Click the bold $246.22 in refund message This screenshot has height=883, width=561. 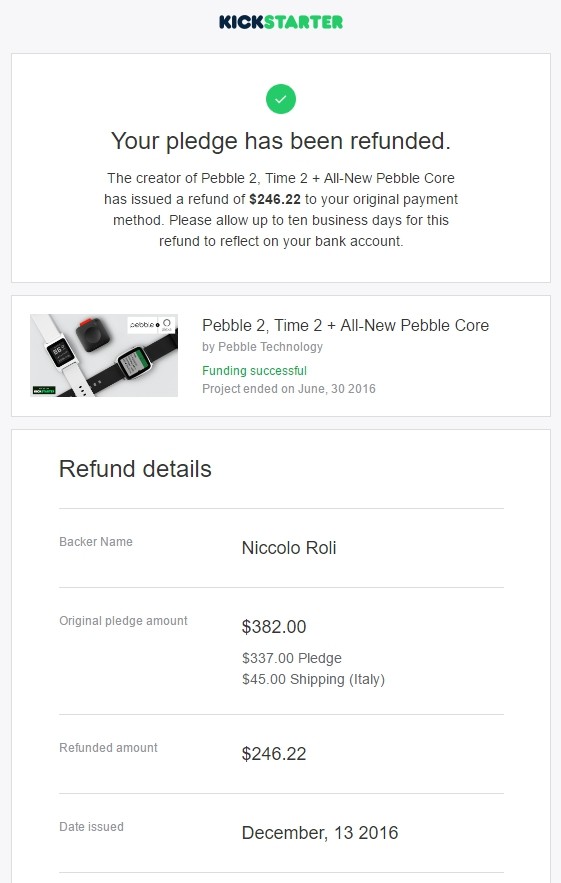[x=275, y=199]
